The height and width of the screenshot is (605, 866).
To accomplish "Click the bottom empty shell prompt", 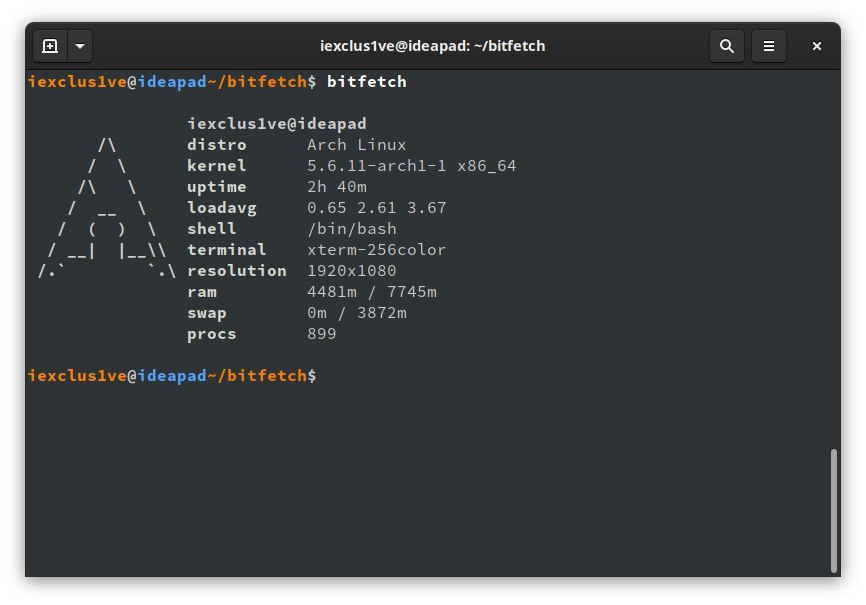I will 172,376.
